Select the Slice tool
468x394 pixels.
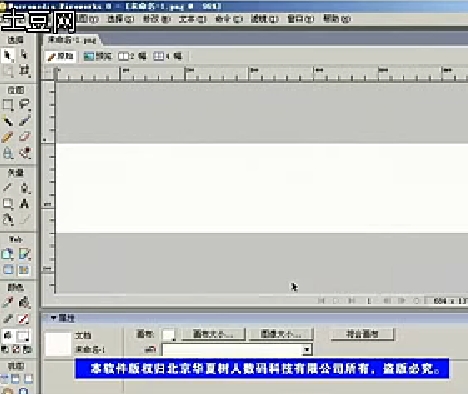coord(24,254)
